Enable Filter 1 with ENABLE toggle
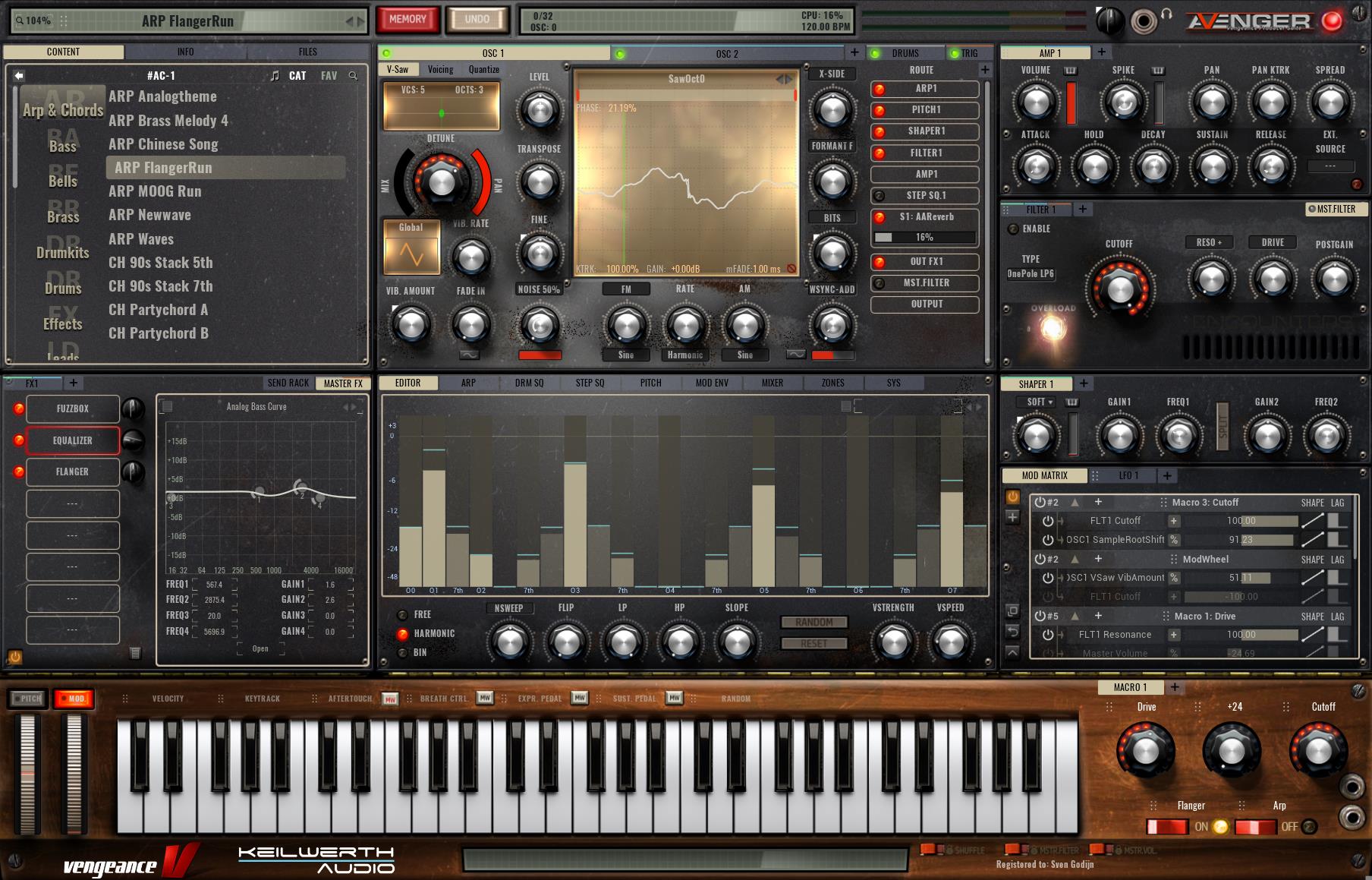The width and height of the screenshot is (1372, 880). pyautogui.click(x=1012, y=229)
